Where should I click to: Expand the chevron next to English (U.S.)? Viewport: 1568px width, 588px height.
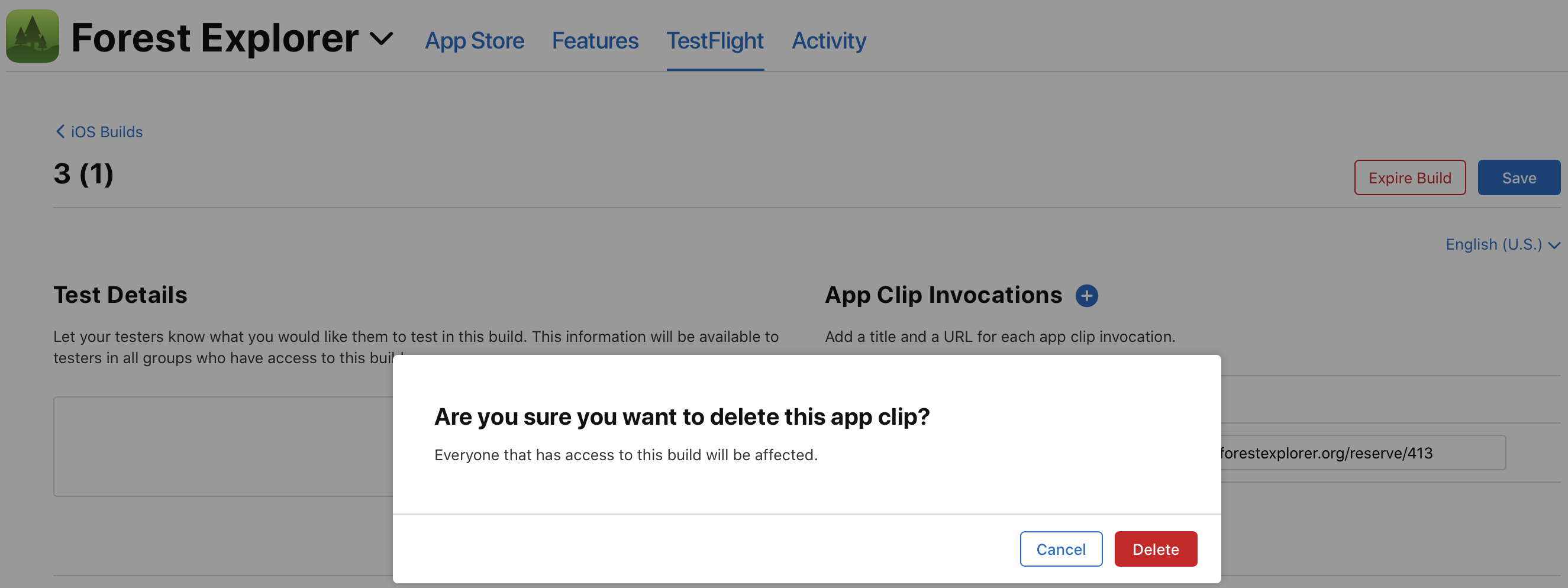click(1556, 245)
